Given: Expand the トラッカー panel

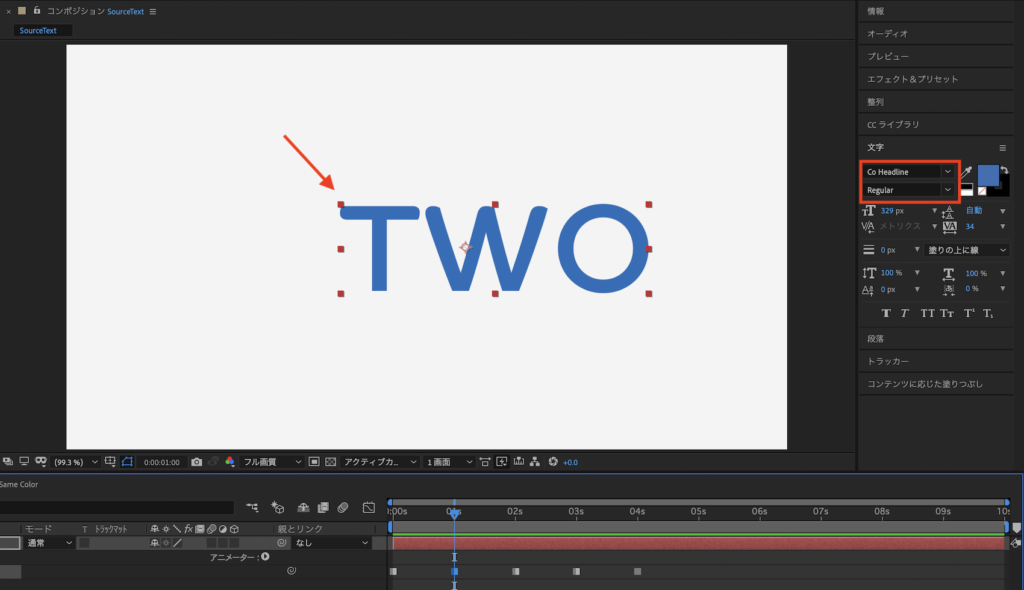Looking at the screenshot, I should coord(936,361).
